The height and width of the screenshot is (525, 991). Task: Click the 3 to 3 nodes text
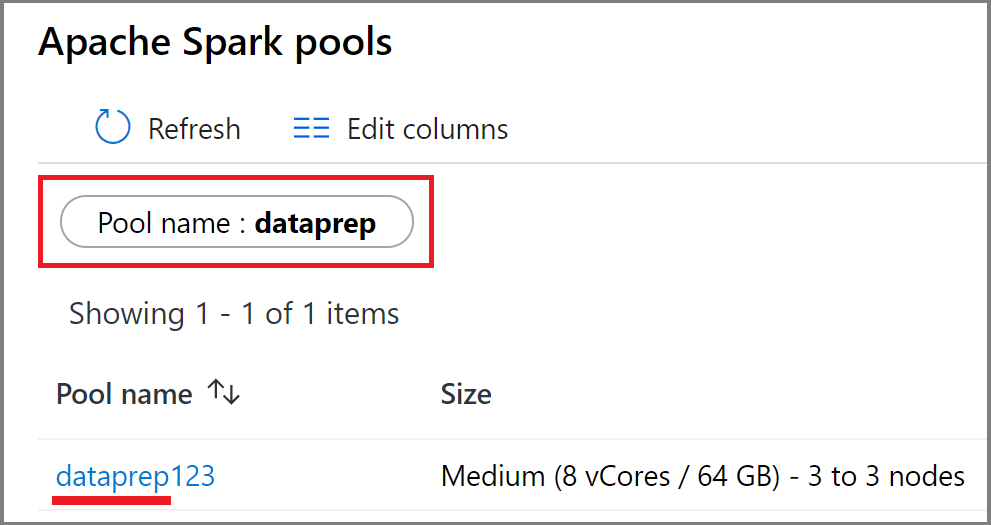pyautogui.click(x=886, y=476)
